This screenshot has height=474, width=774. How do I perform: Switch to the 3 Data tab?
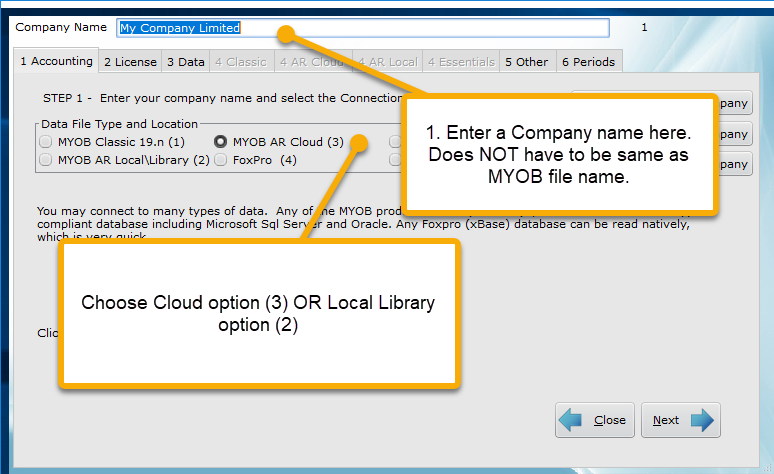[186, 62]
